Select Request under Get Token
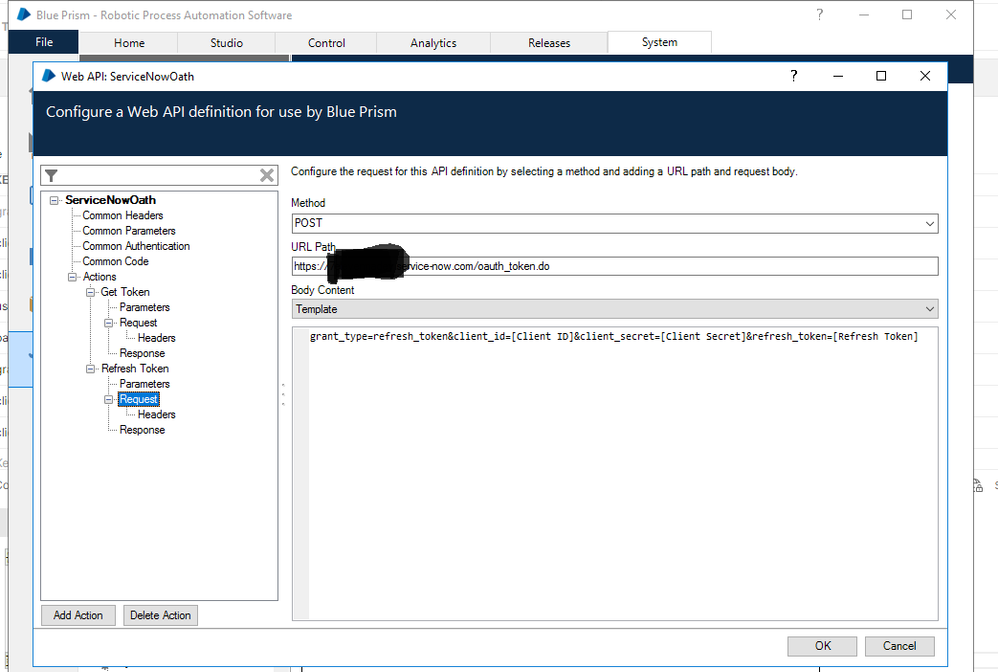The image size is (998, 672). tap(138, 323)
